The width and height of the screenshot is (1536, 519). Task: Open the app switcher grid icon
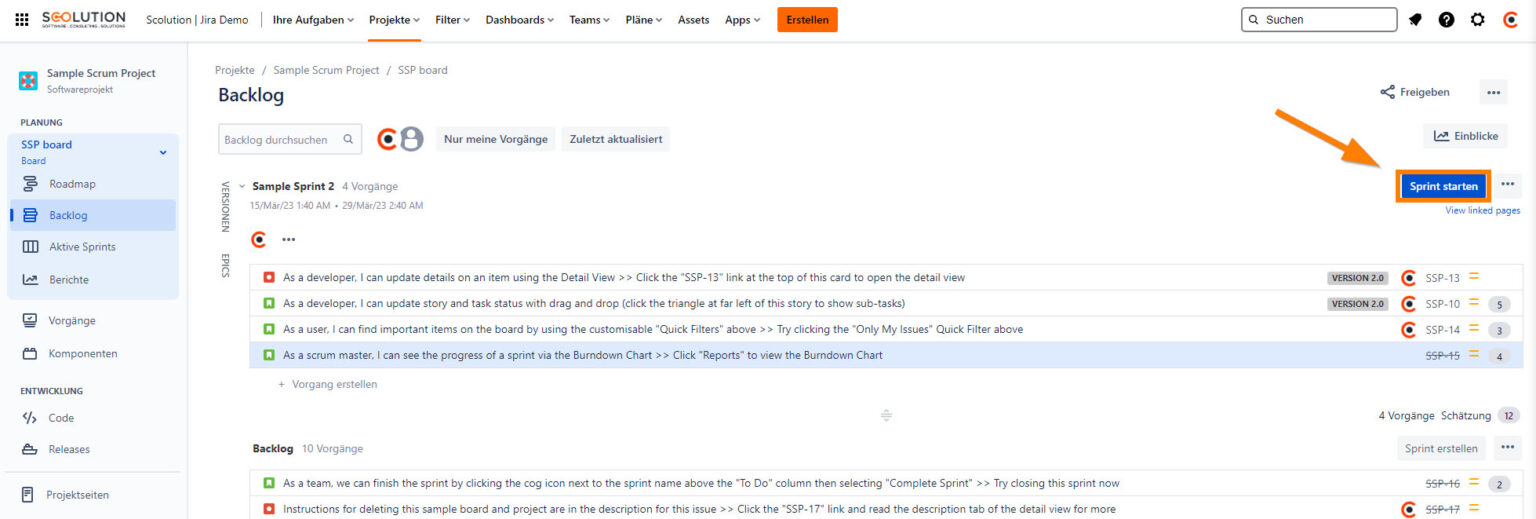[22, 20]
